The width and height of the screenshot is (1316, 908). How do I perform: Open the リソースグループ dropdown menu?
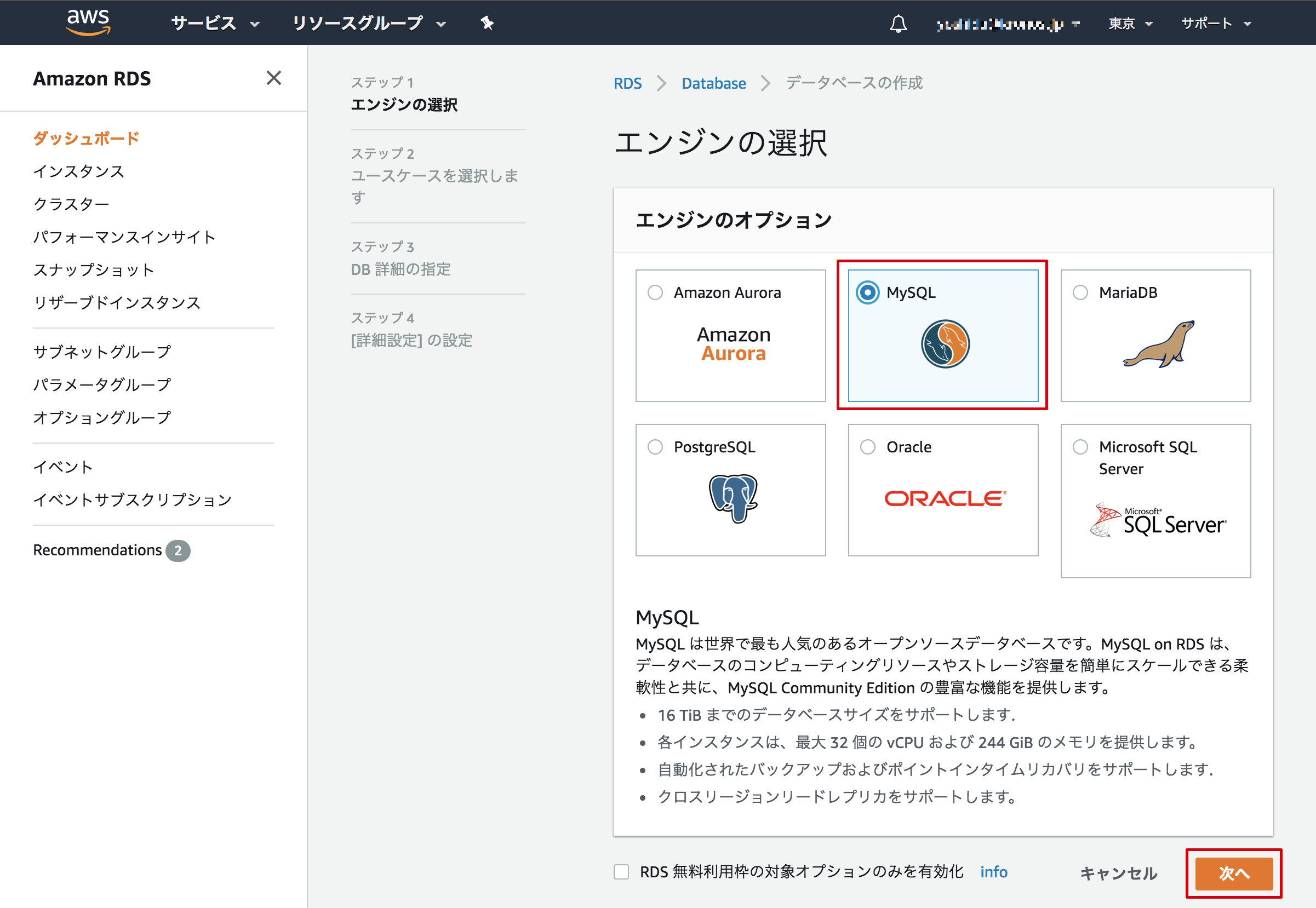[369, 24]
